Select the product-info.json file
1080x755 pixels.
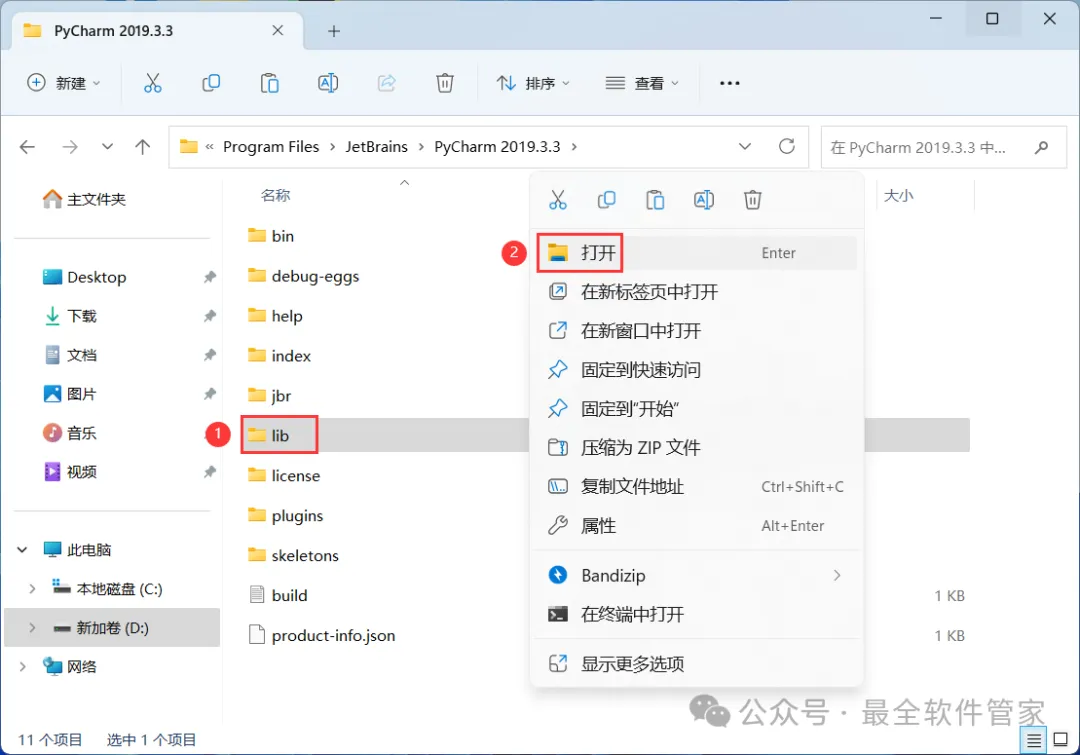(x=322, y=635)
